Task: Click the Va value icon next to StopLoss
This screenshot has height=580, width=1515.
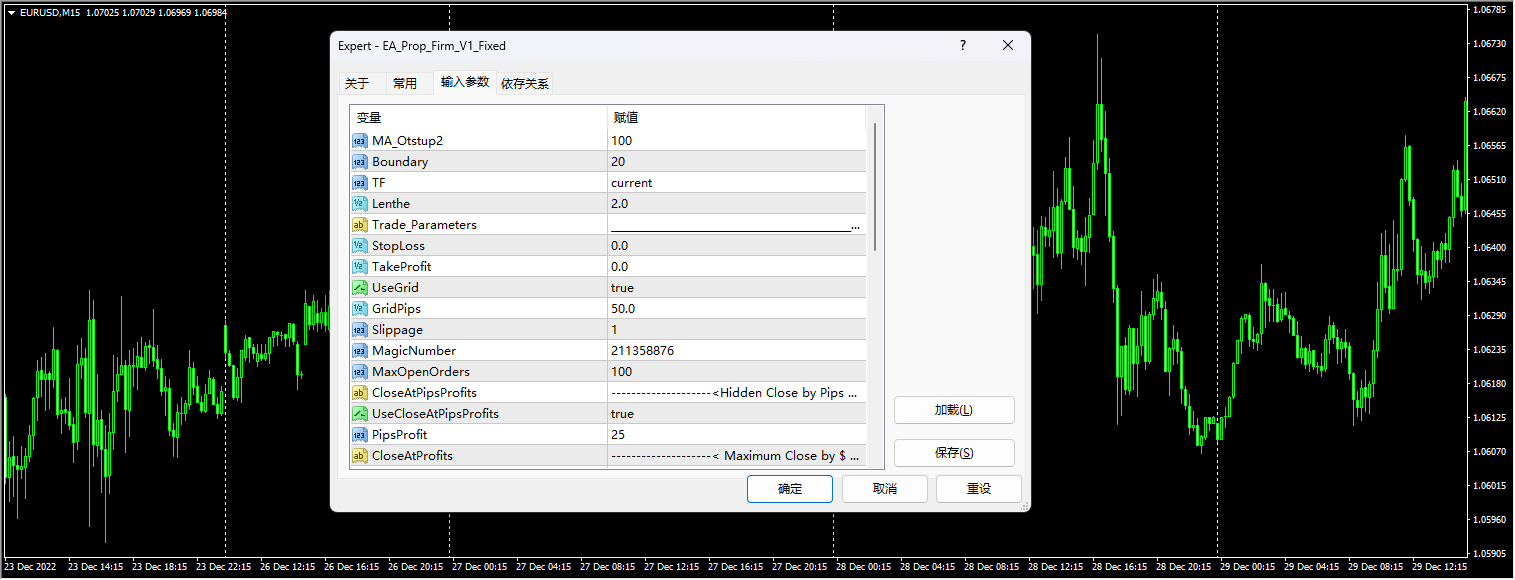Action: coord(359,245)
